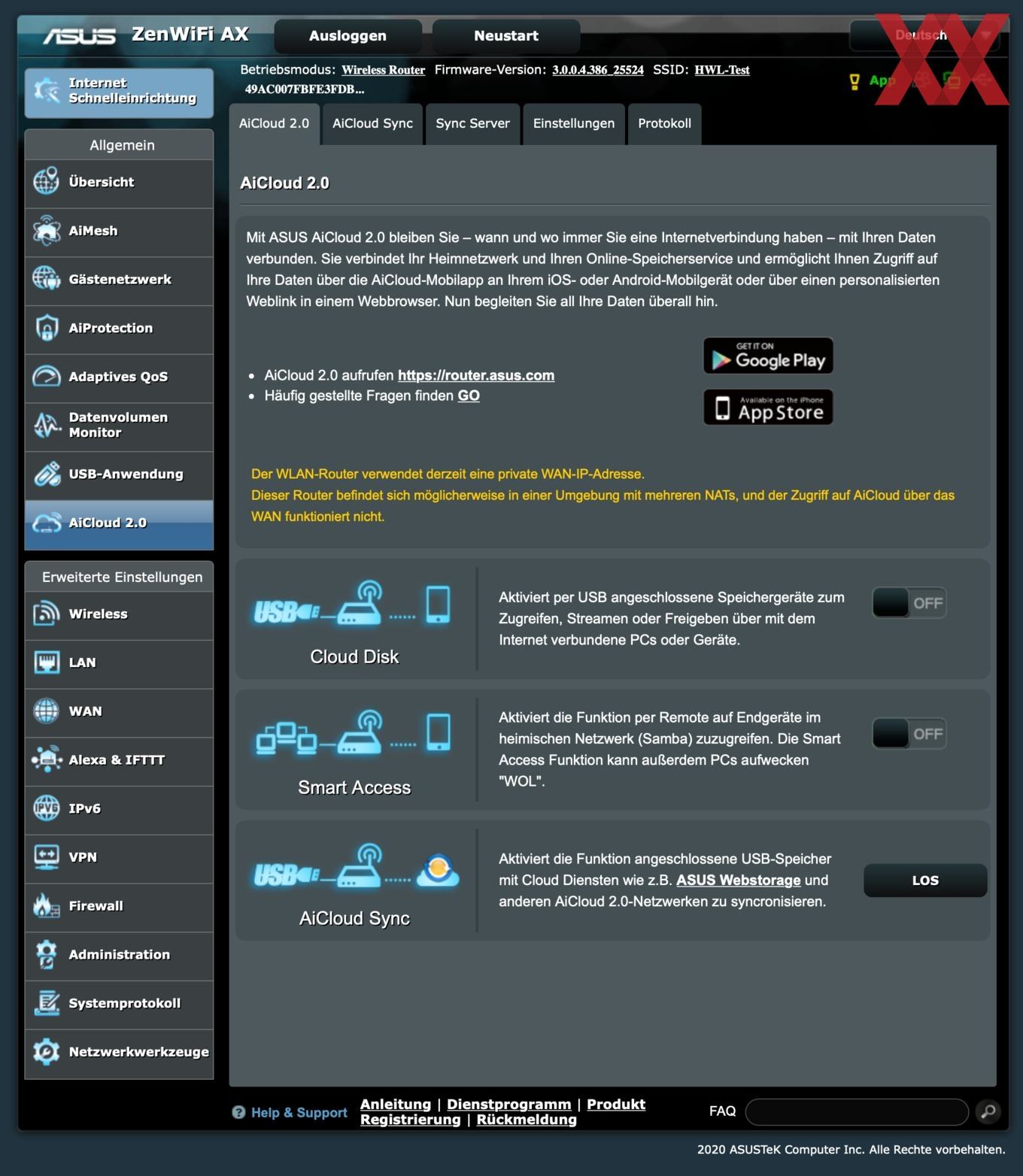Click the Systemprotokoll notepad icon
The image size is (1023, 1176).
click(46, 1003)
